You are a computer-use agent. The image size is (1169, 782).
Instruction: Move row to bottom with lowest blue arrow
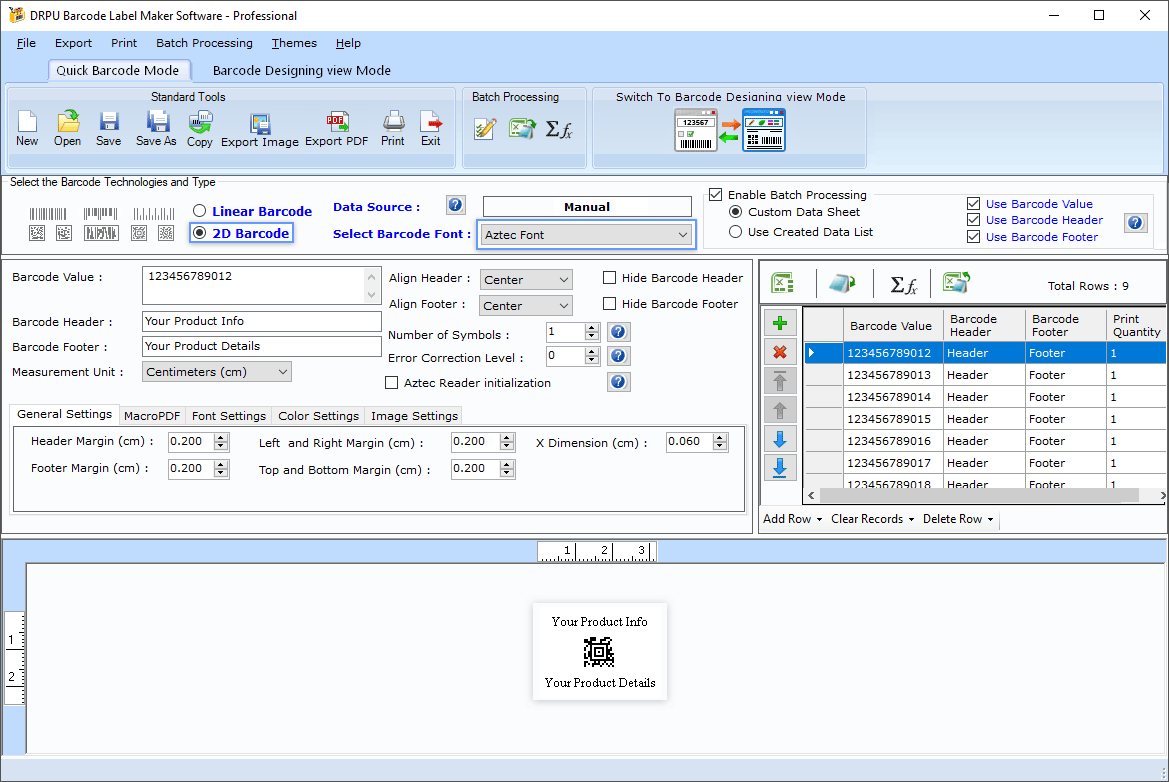coord(780,468)
